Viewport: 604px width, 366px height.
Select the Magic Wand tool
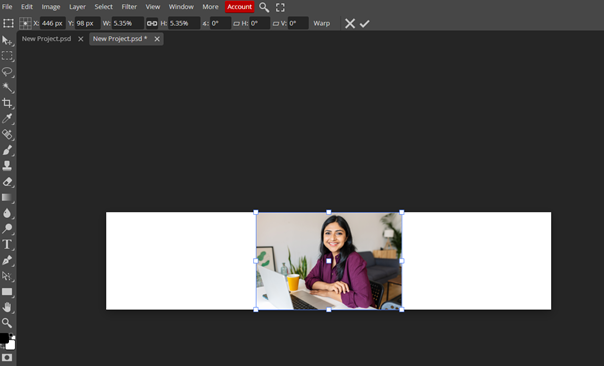click(x=7, y=87)
